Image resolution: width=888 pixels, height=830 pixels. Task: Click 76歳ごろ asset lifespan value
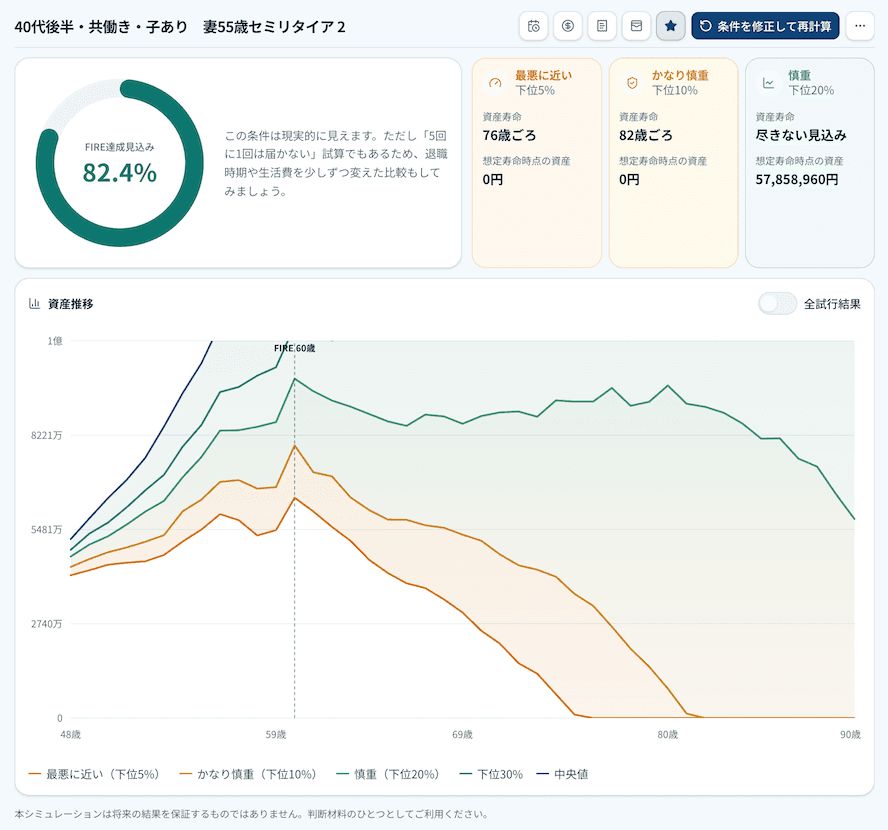coord(509,135)
